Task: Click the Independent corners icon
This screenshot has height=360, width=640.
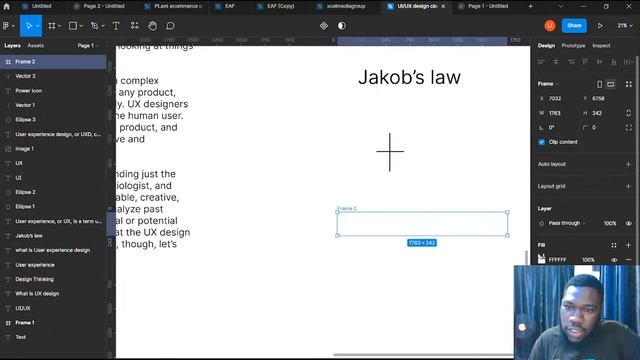Action: pos(629,128)
